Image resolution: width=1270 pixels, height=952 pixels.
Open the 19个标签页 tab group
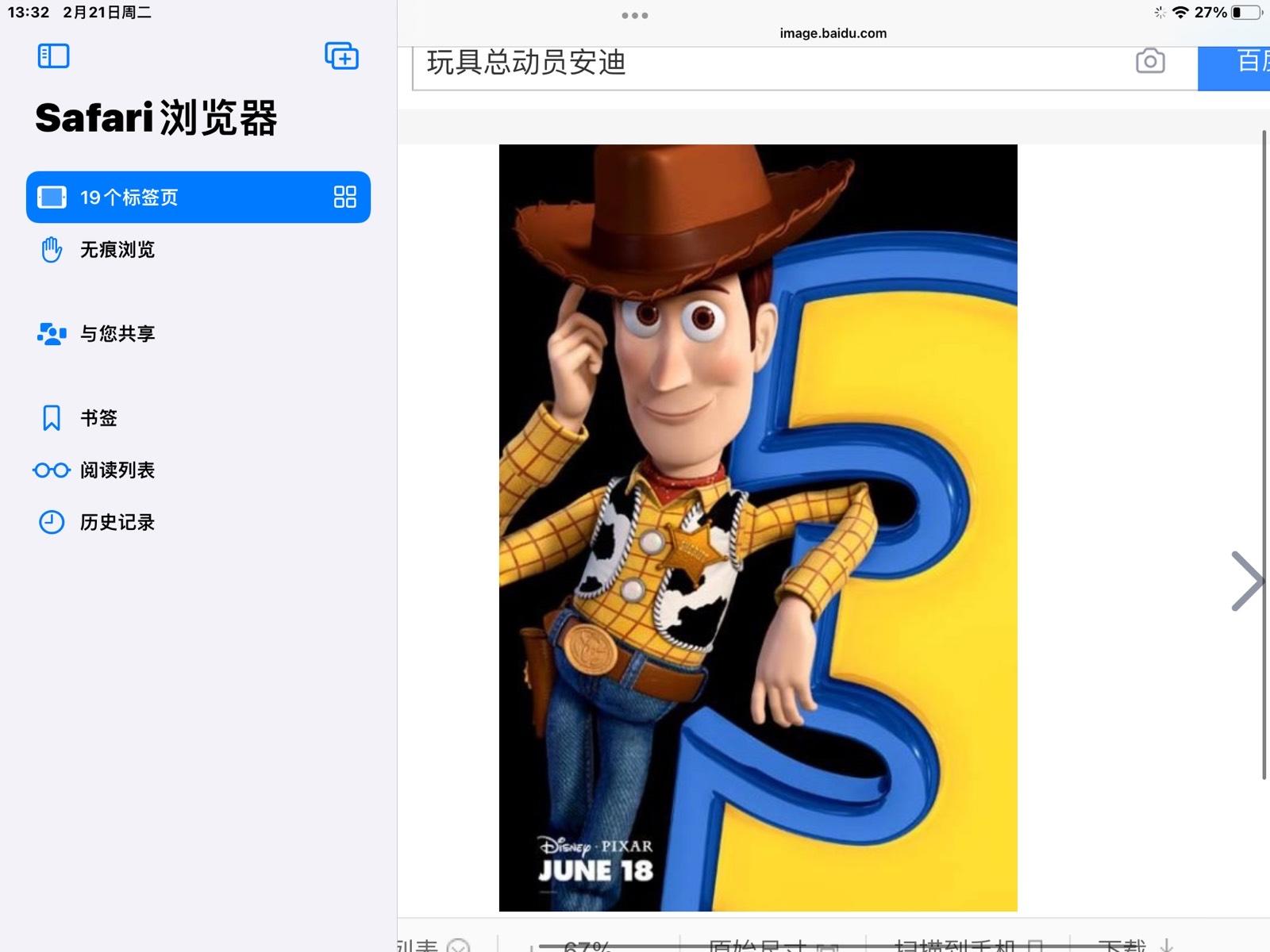click(x=198, y=197)
